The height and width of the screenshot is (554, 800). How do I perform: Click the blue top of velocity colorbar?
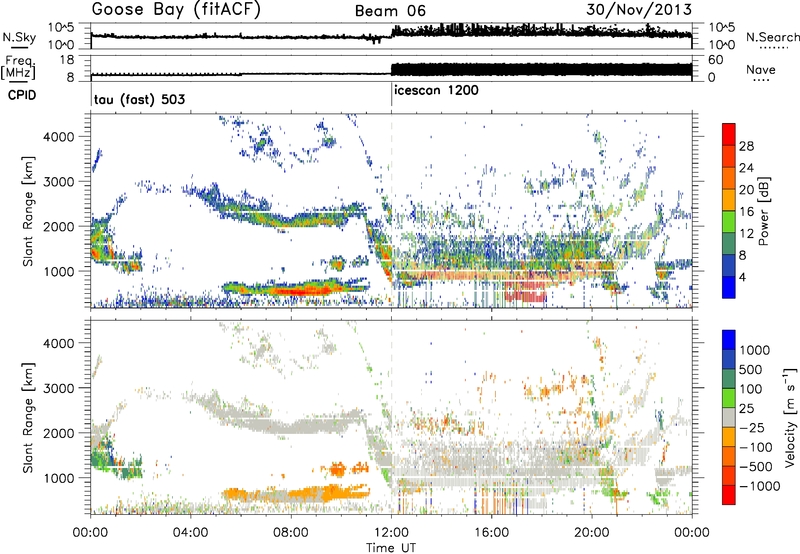729,339
